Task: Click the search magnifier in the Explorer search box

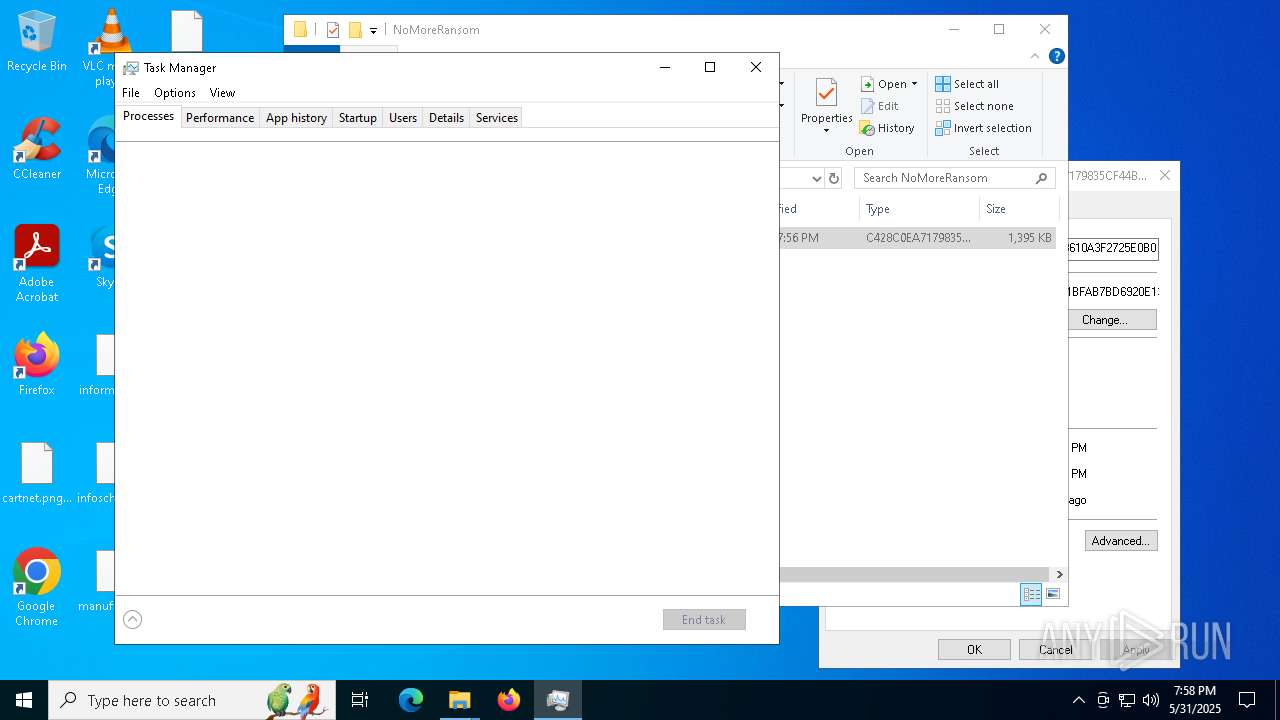Action: [1041, 178]
